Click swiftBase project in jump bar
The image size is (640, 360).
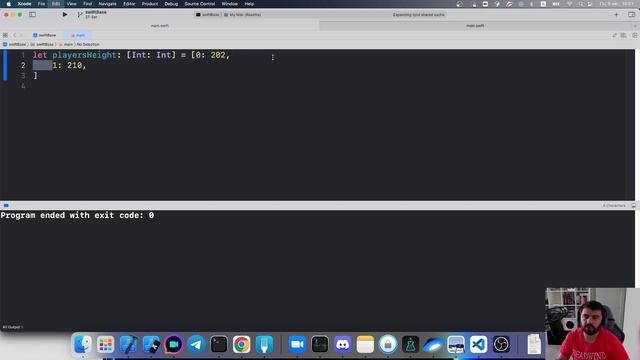click(x=15, y=44)
